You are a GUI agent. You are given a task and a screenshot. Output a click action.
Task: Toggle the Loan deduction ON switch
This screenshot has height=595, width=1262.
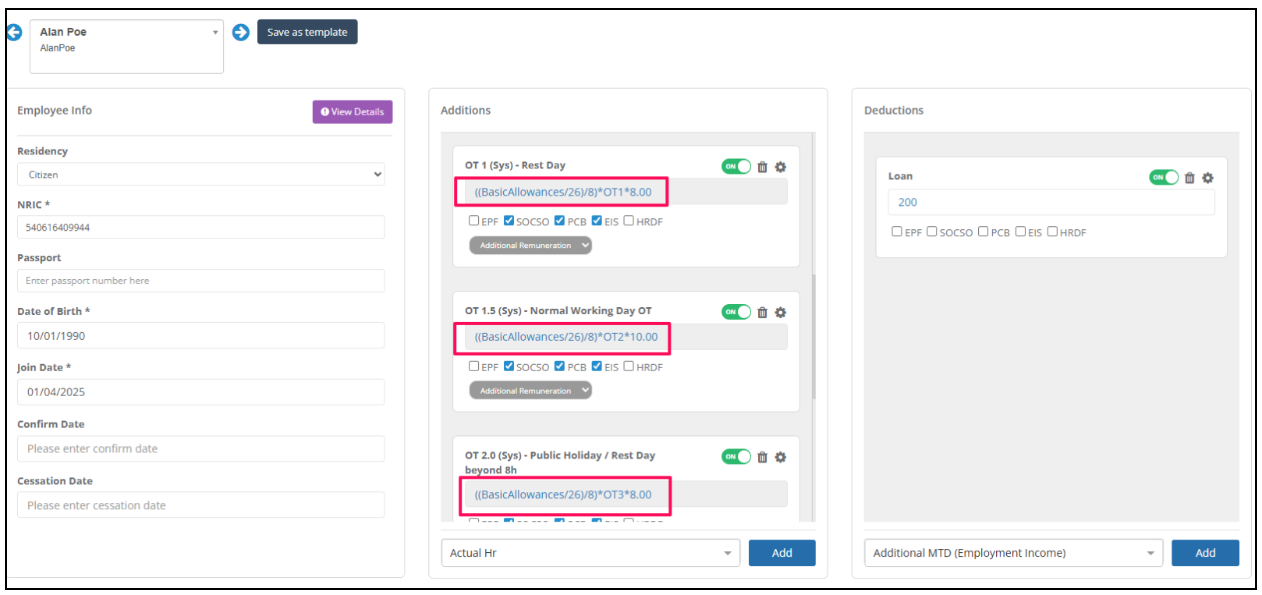[x=1164, y=177]
